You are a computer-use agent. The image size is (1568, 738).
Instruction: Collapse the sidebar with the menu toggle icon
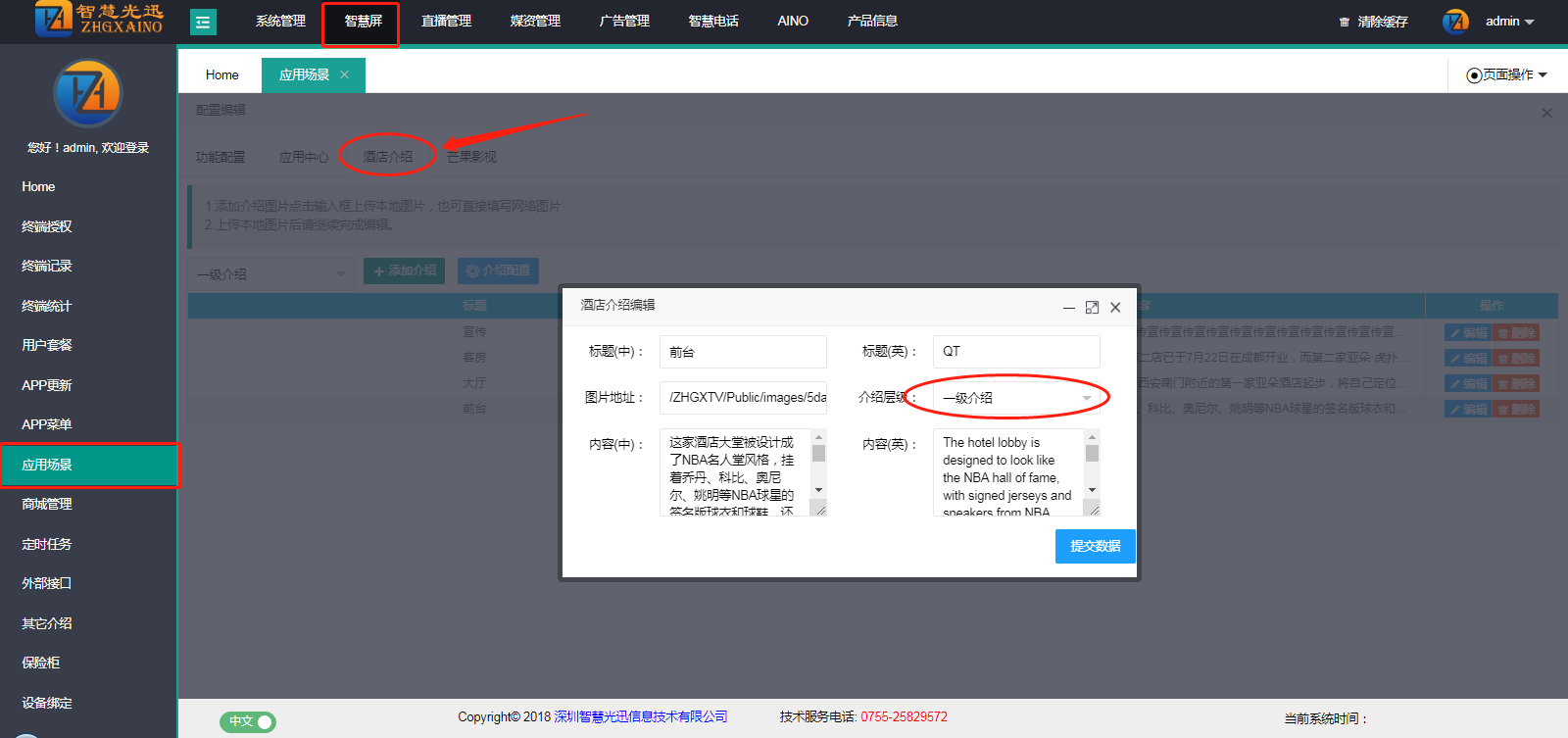coord(203,22)
